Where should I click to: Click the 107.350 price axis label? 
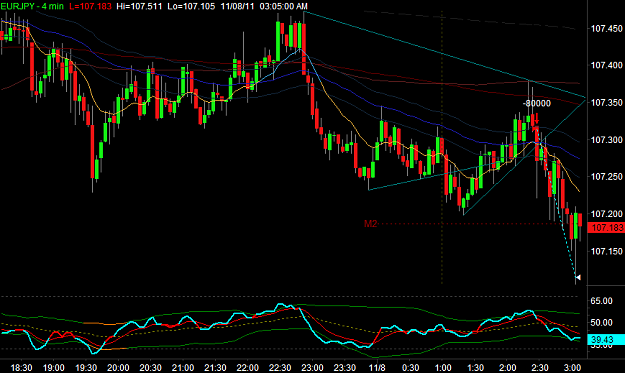click(606, 103)
